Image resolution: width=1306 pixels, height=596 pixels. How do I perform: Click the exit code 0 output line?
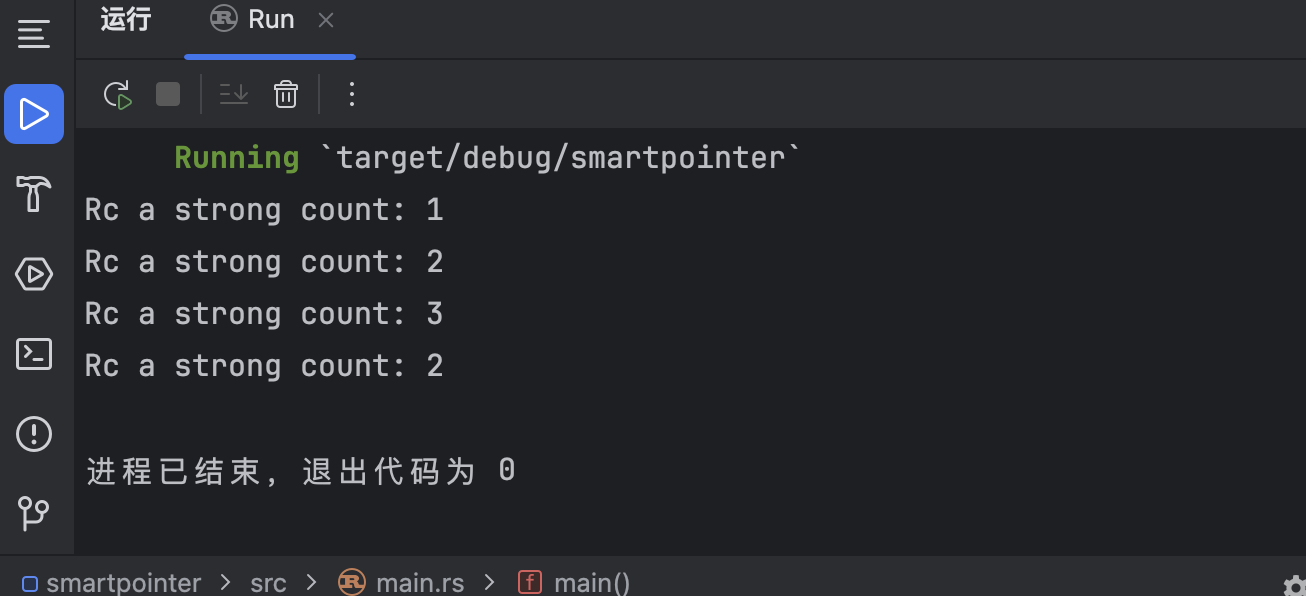(301, 471)
